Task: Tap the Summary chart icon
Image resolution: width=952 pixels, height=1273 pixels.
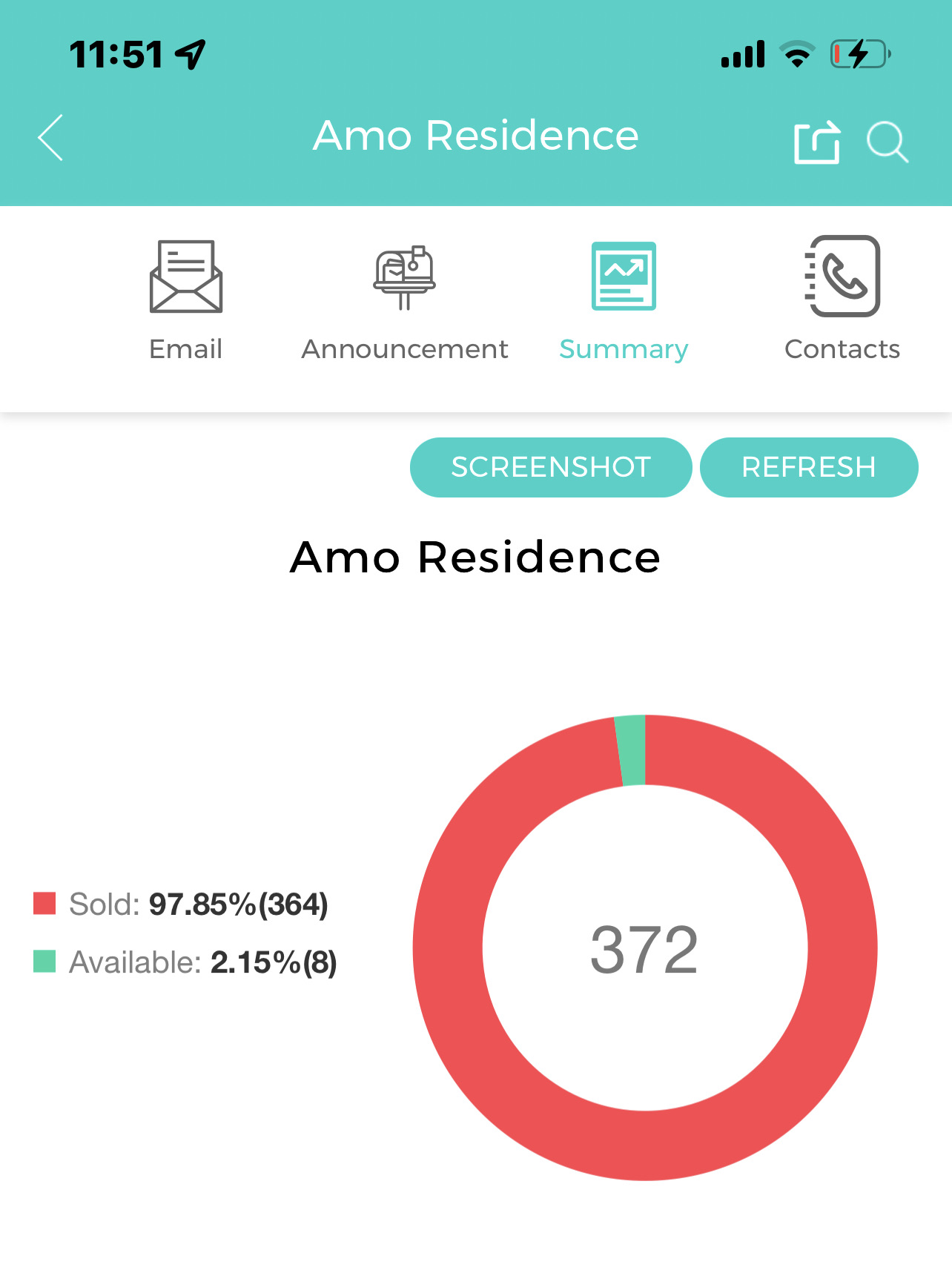Action: pos(624,276)
